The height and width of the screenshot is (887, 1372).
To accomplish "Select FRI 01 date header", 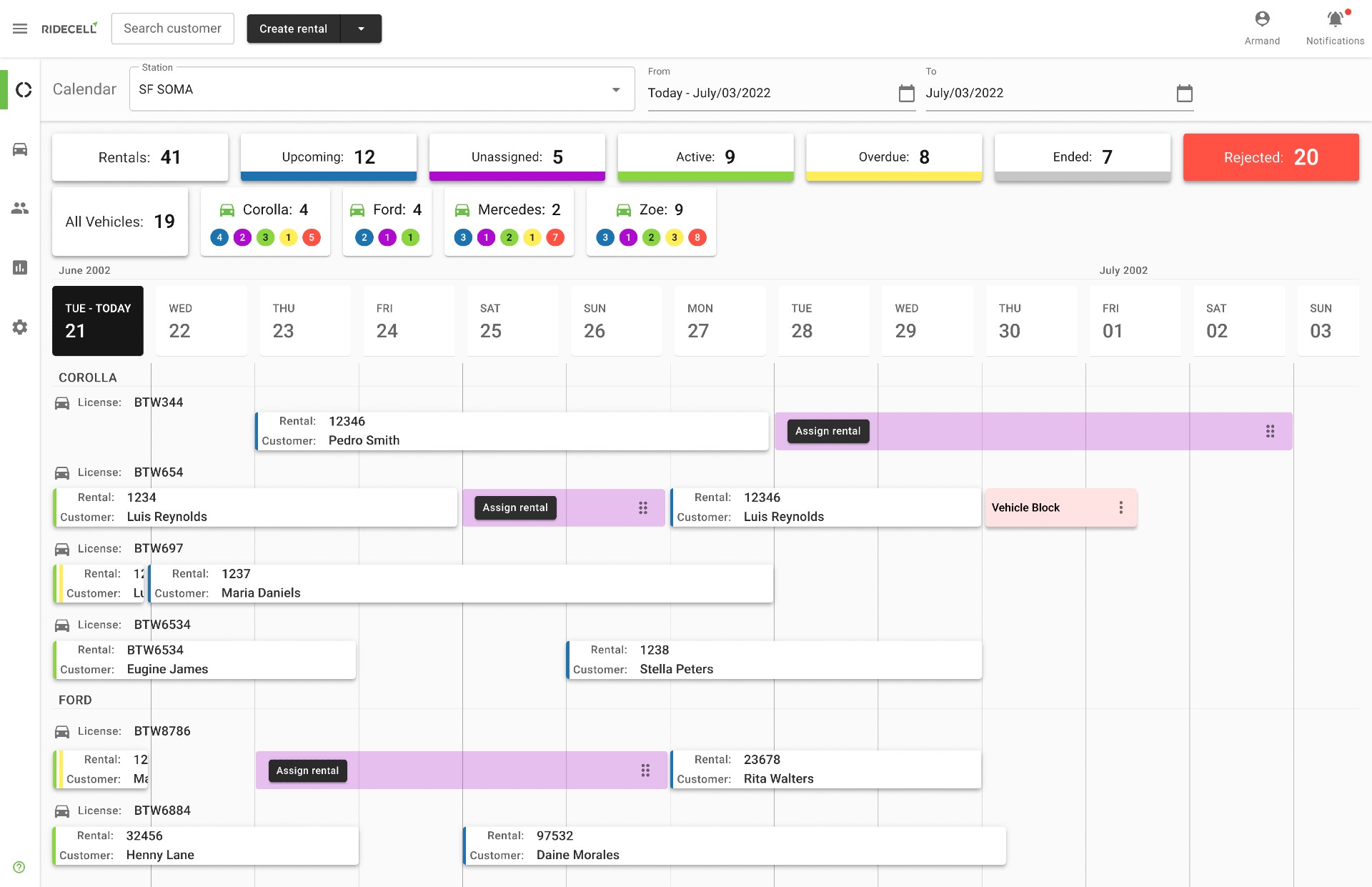I will pos(1135,321).
